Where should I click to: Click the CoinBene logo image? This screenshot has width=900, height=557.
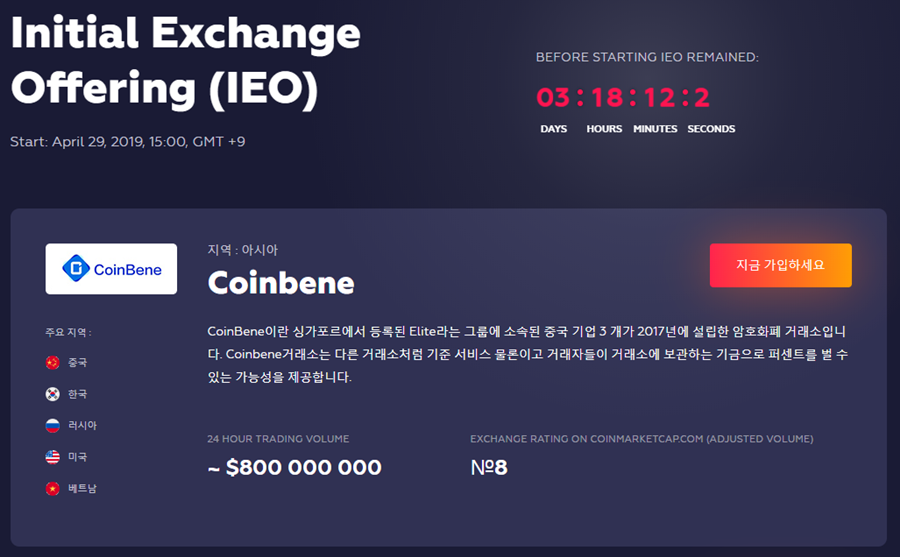click(111, 269)
